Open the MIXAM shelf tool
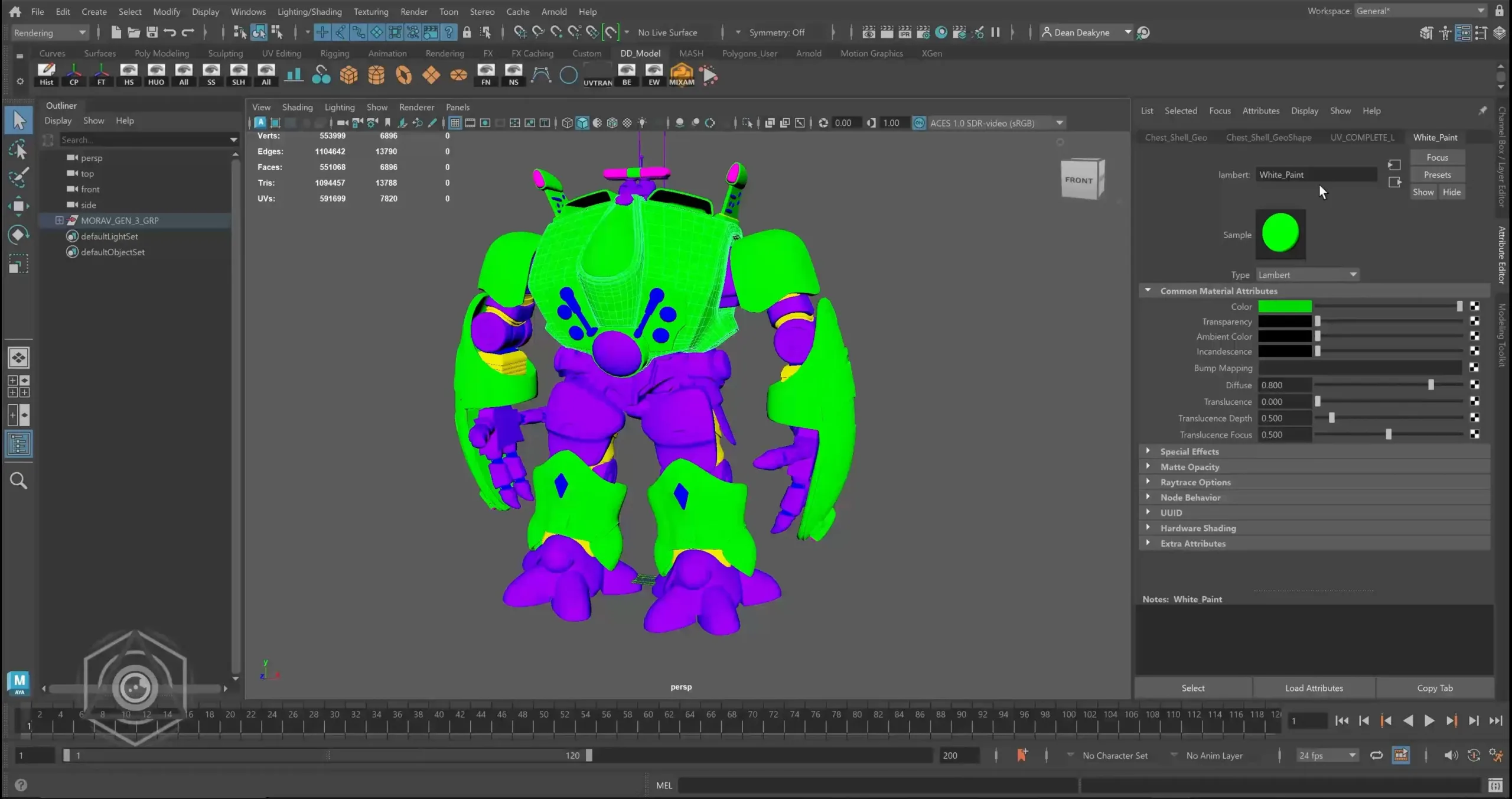The width and height of the screenshot is (1512, 799). 681,75
